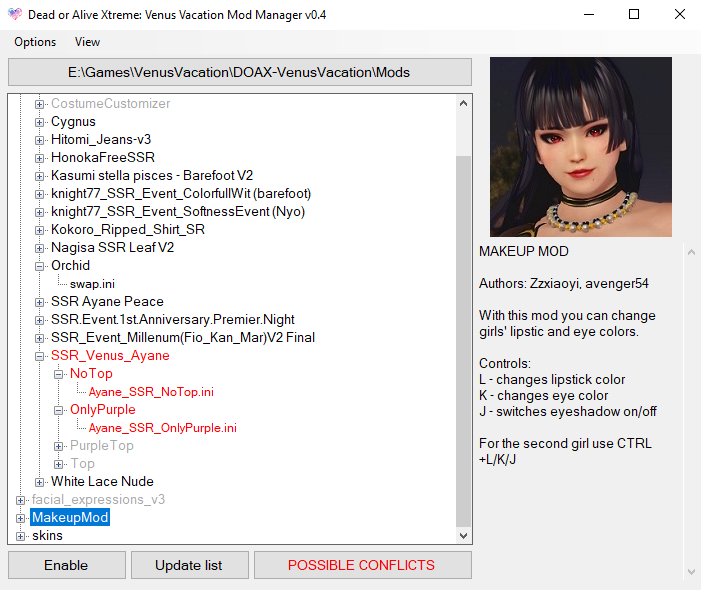Select the facial_expressions_v3 entry
Screen dimensions: 701x590
pyautogui.click(x=98, y=499)
